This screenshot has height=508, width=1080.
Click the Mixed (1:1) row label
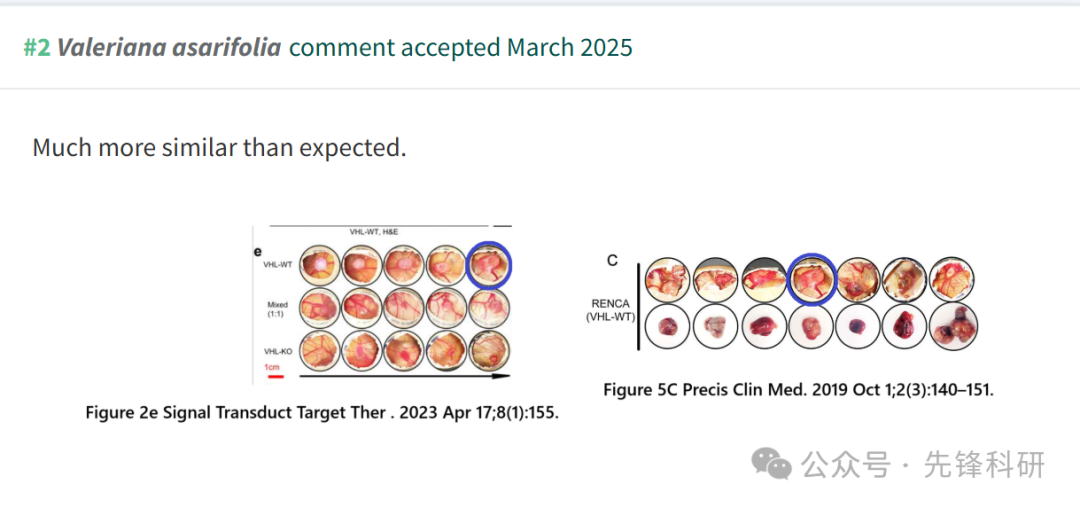pyautogui.click(x=277, y=308)
